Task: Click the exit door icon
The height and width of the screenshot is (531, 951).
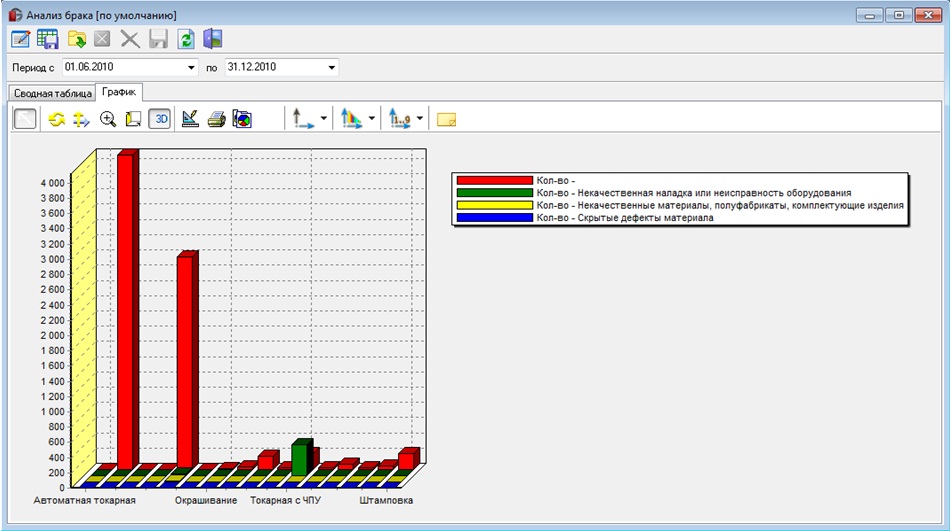Action: coord(213,39)
